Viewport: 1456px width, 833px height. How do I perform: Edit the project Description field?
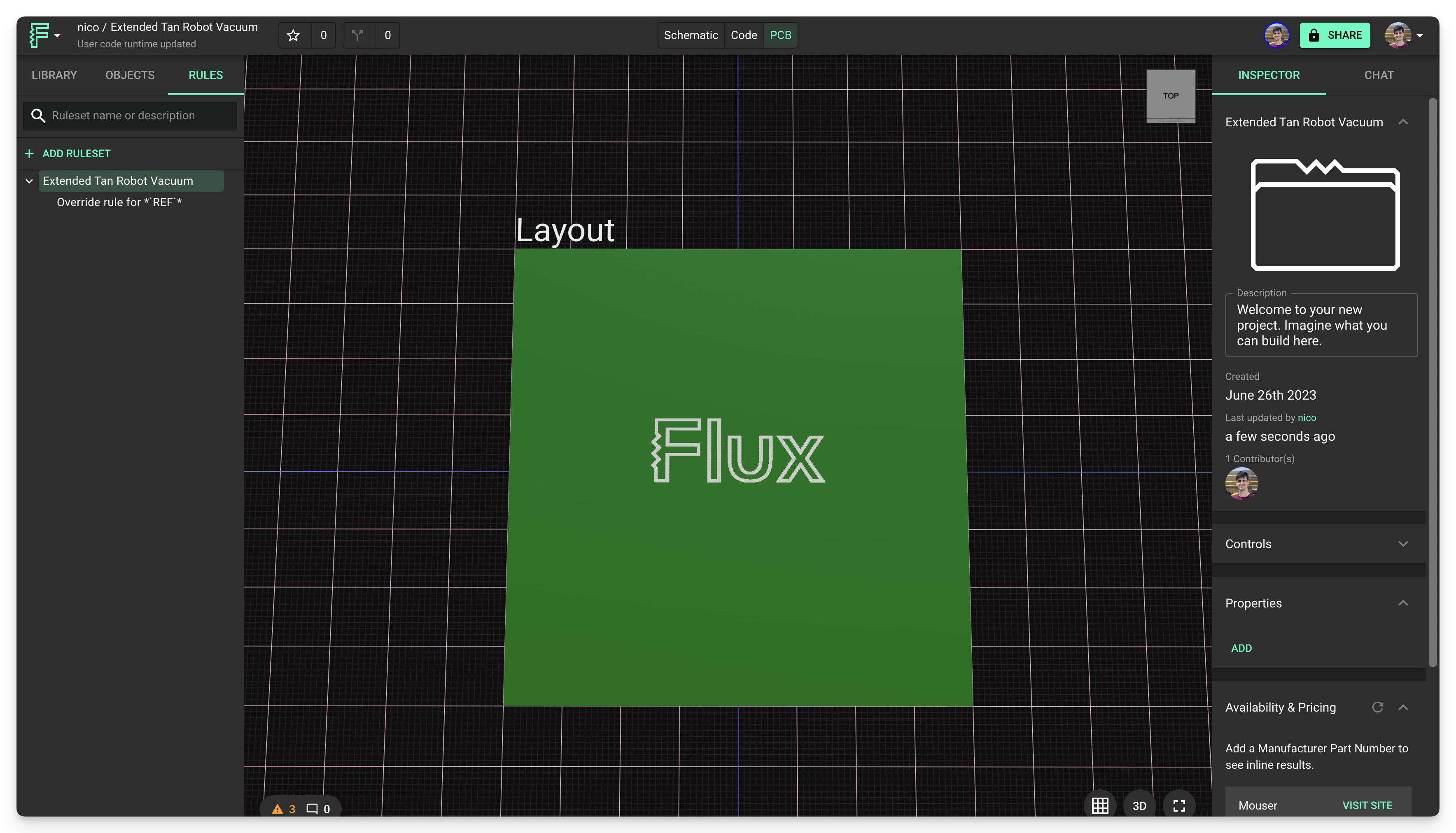click(x=1321, y=325)
